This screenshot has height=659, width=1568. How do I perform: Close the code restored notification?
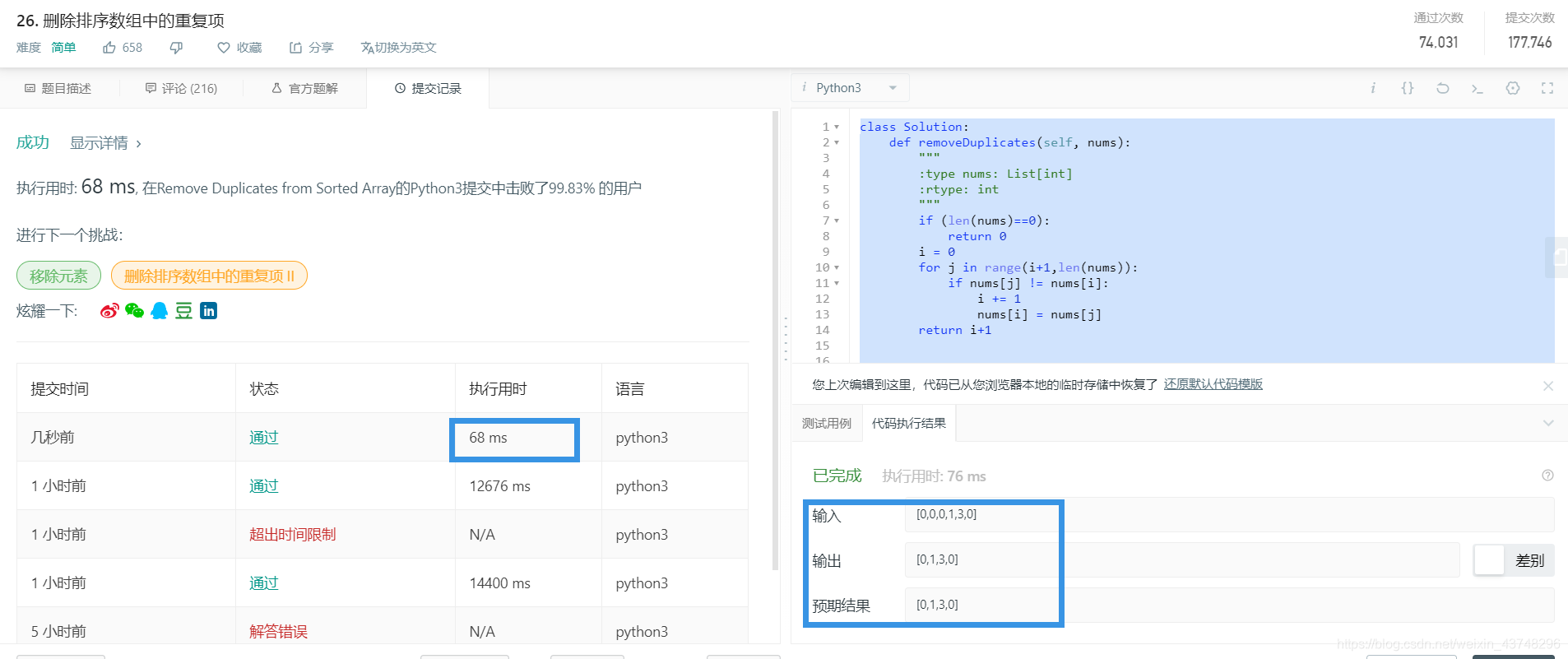(x=1548, y=386)
